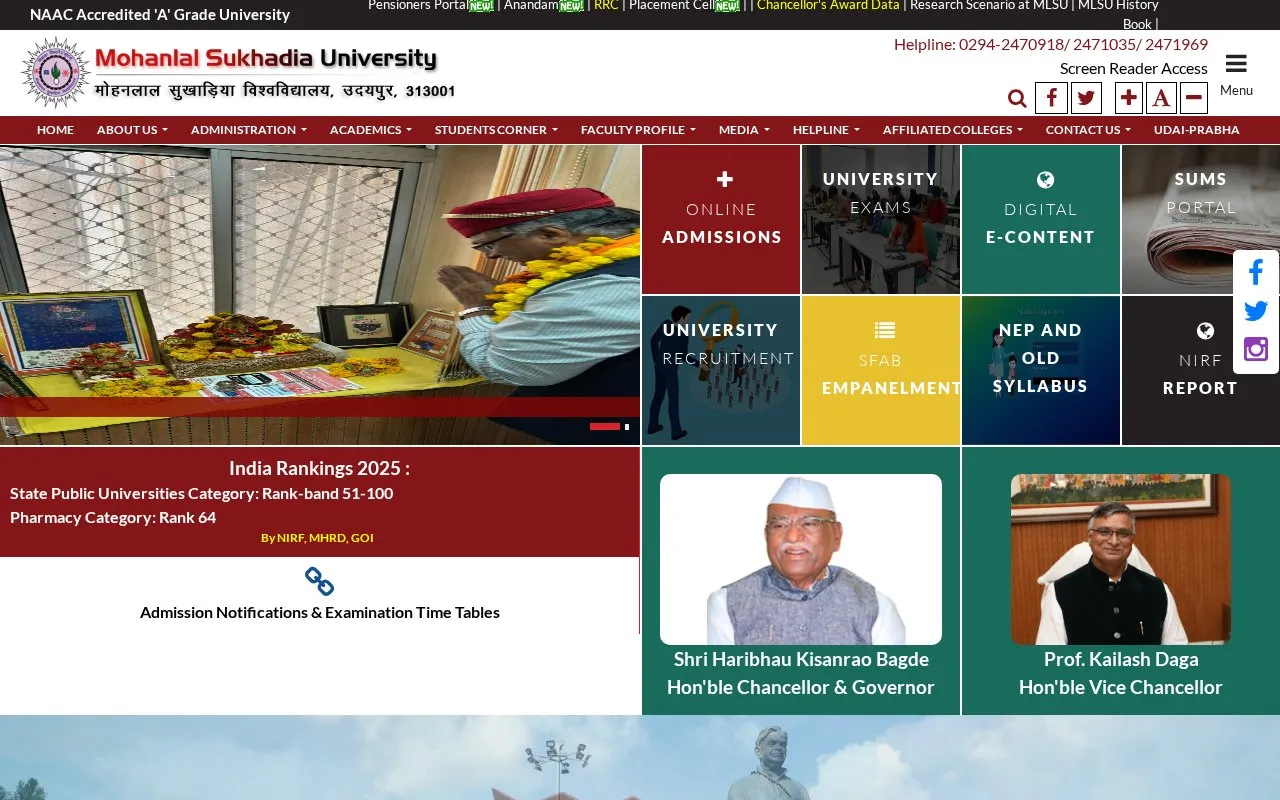Open the Contact Us menu
Image resolution: width=1280 pixels, height=800 pixels.
(1088, 130)
